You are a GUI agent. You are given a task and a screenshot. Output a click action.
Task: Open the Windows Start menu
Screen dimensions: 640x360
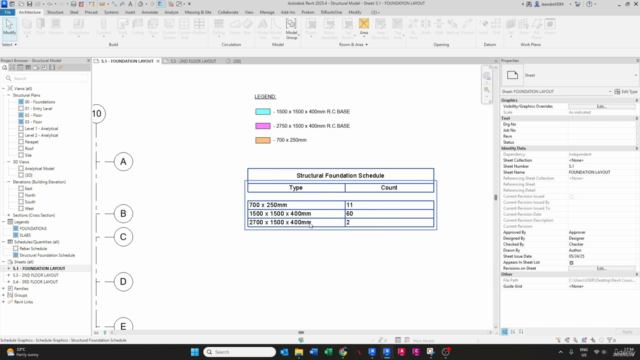pyautogui.click(x=195, y=352)
